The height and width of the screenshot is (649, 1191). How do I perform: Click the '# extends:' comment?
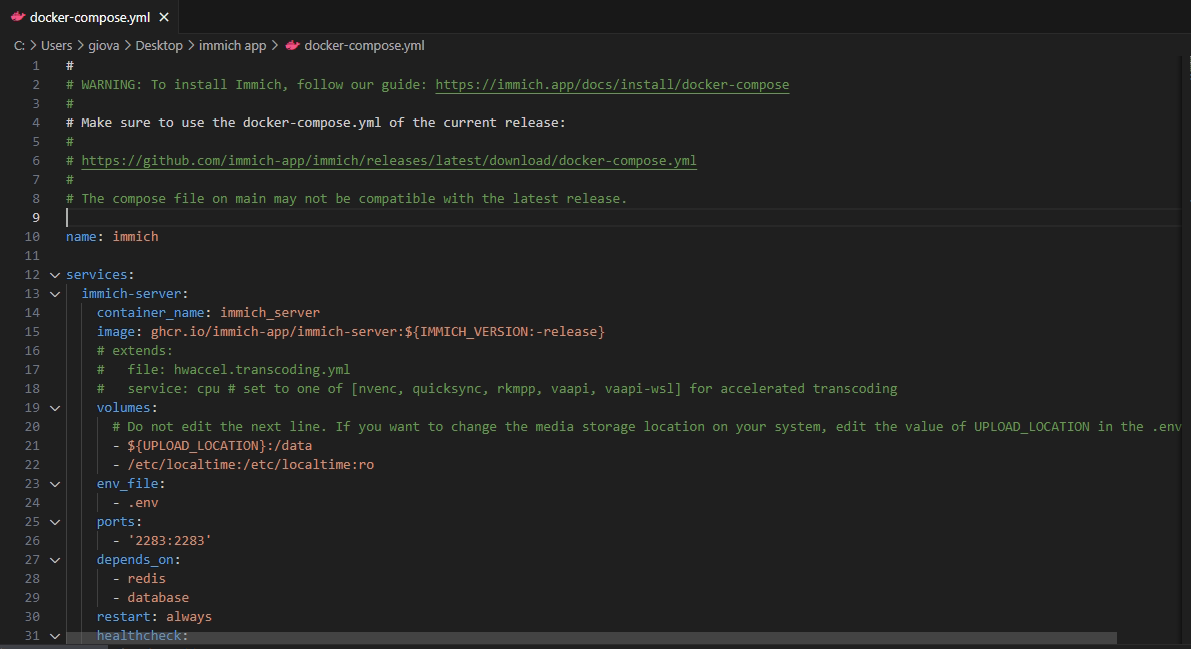tap(134, 350)
